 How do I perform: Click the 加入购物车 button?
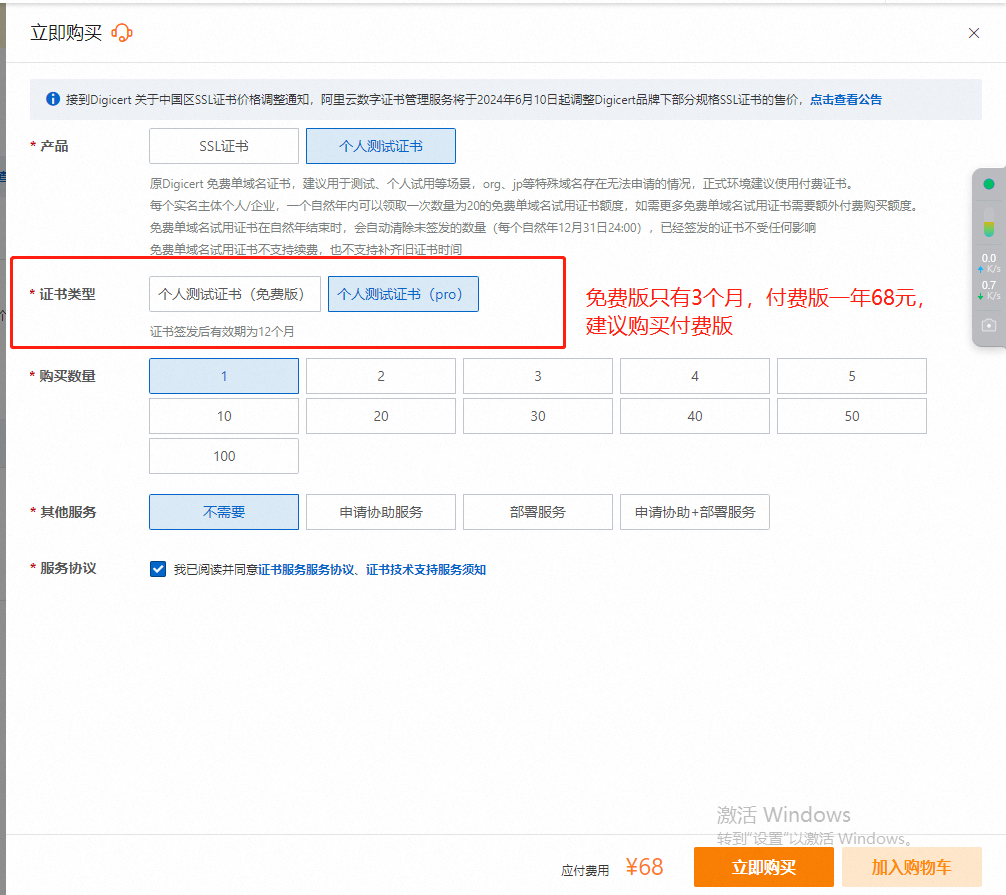(911, 867)
